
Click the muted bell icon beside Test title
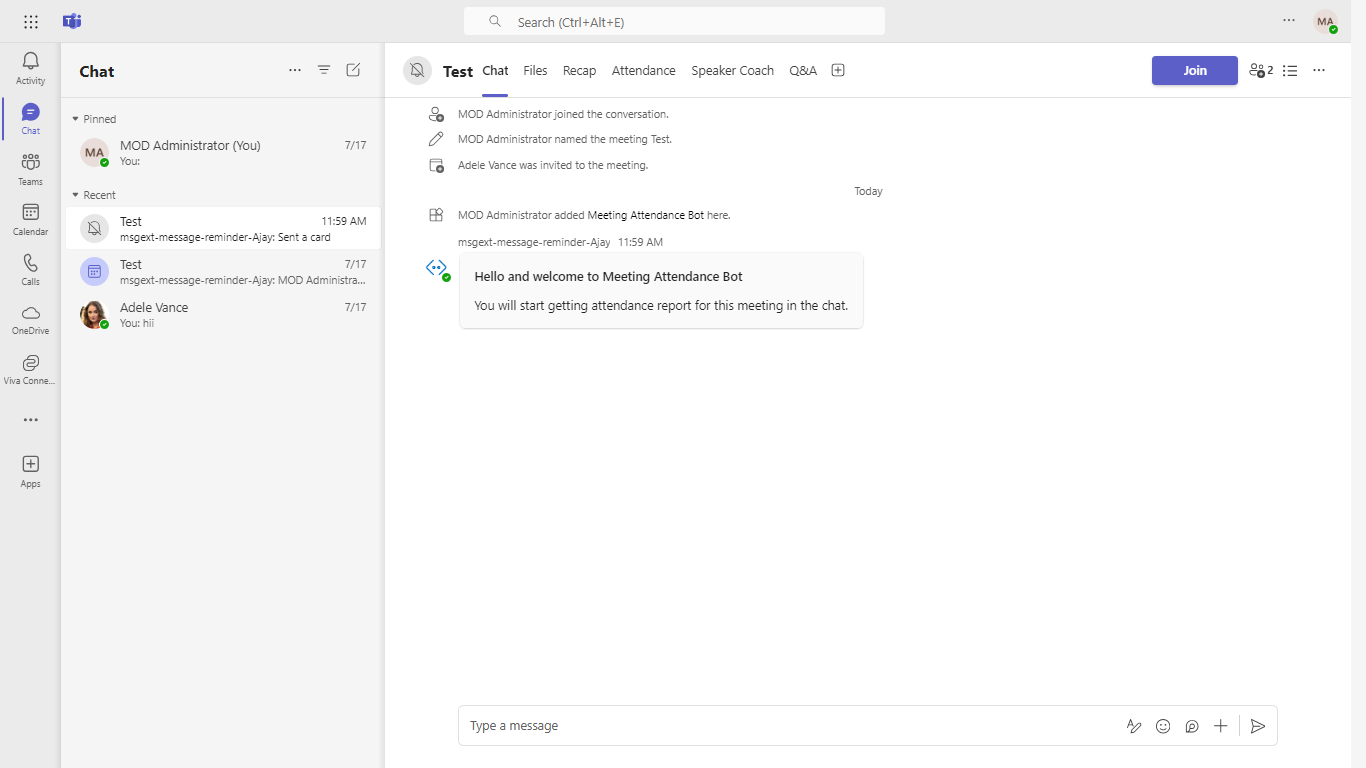tap(418, 70)
